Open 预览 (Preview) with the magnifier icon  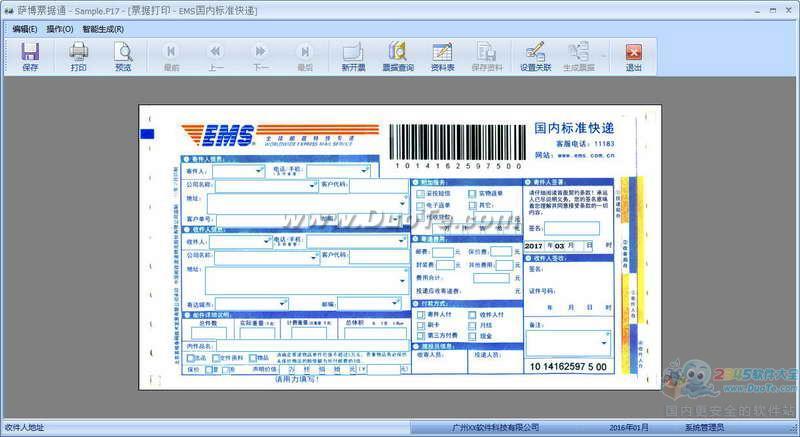pyautogui.click(x=123, y=53)
